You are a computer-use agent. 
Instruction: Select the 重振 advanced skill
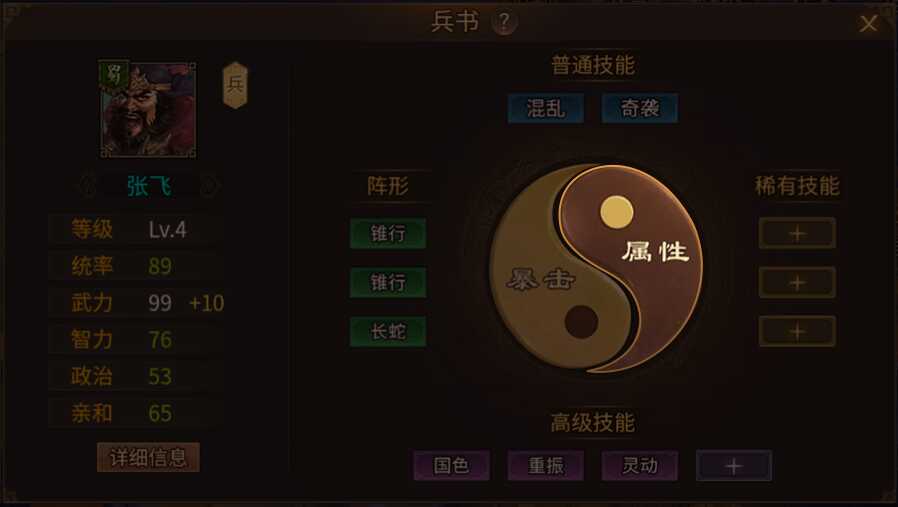click(546, 466)
